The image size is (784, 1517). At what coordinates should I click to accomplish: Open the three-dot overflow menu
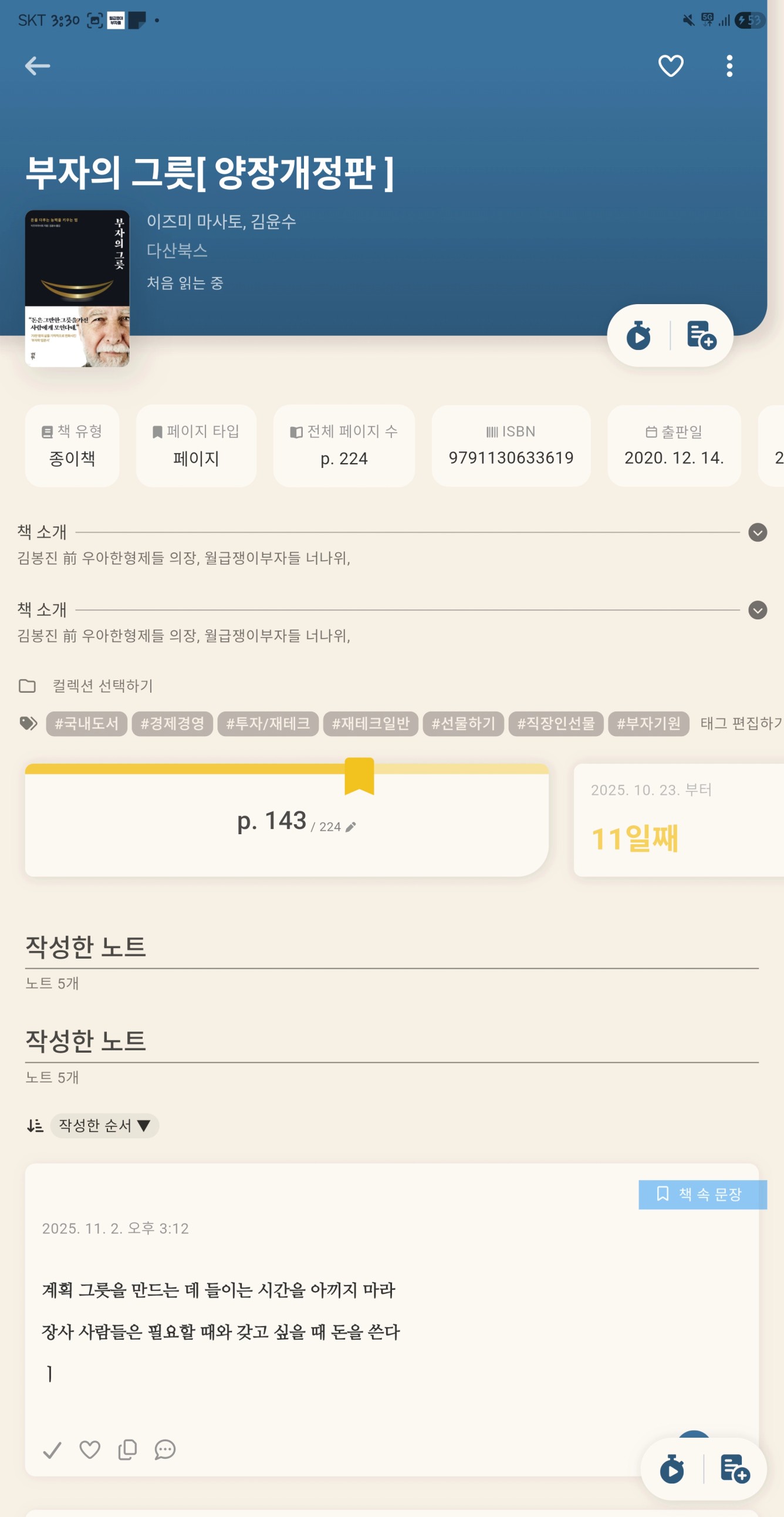[x=729, y=66]
